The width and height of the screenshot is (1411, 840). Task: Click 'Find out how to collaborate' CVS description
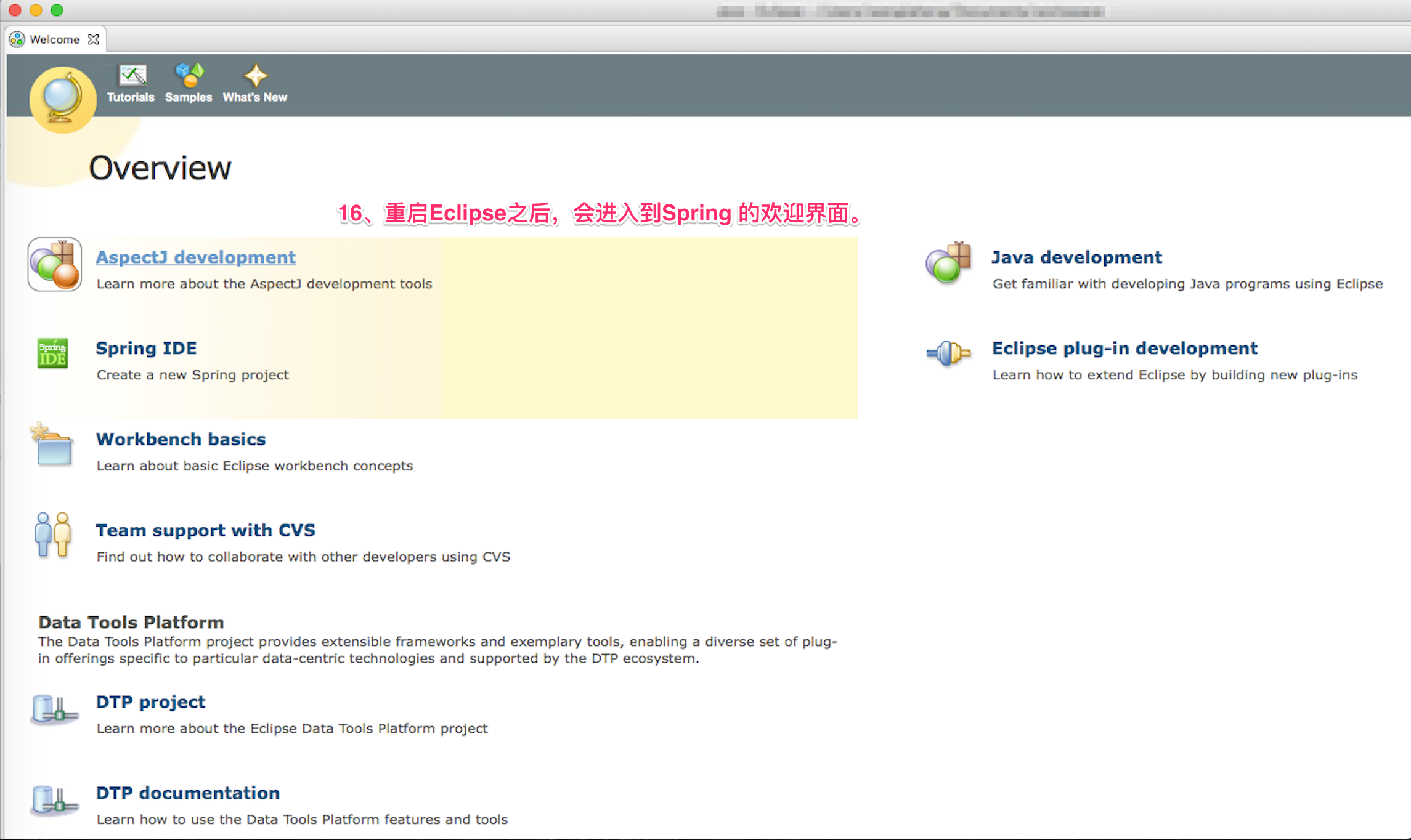[x=303, y=557]
